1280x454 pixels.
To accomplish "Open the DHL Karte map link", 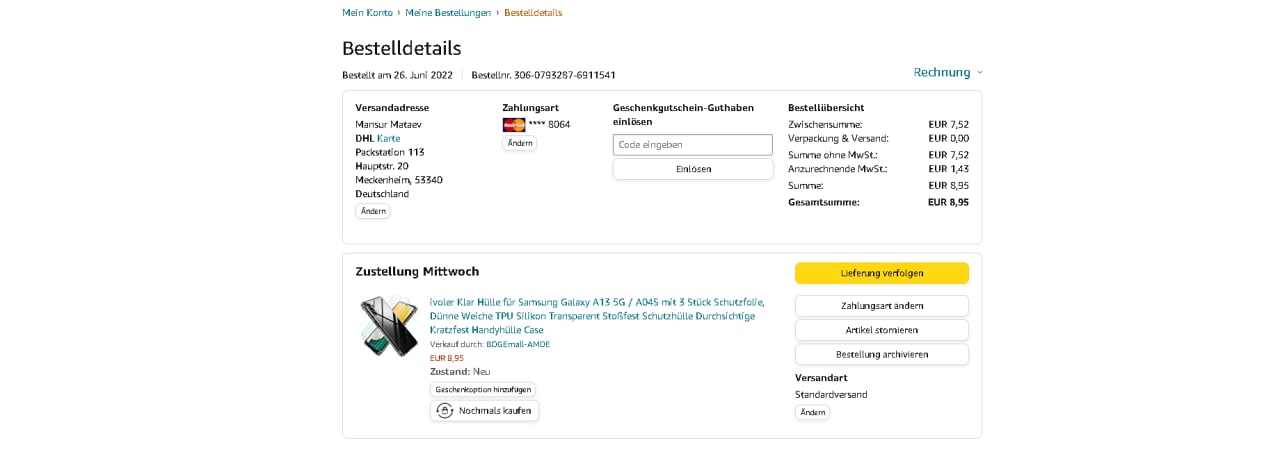I will pos(388,138).
